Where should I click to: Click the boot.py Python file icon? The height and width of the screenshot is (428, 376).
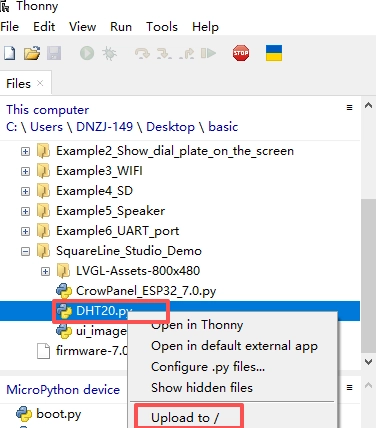[24, 414]
